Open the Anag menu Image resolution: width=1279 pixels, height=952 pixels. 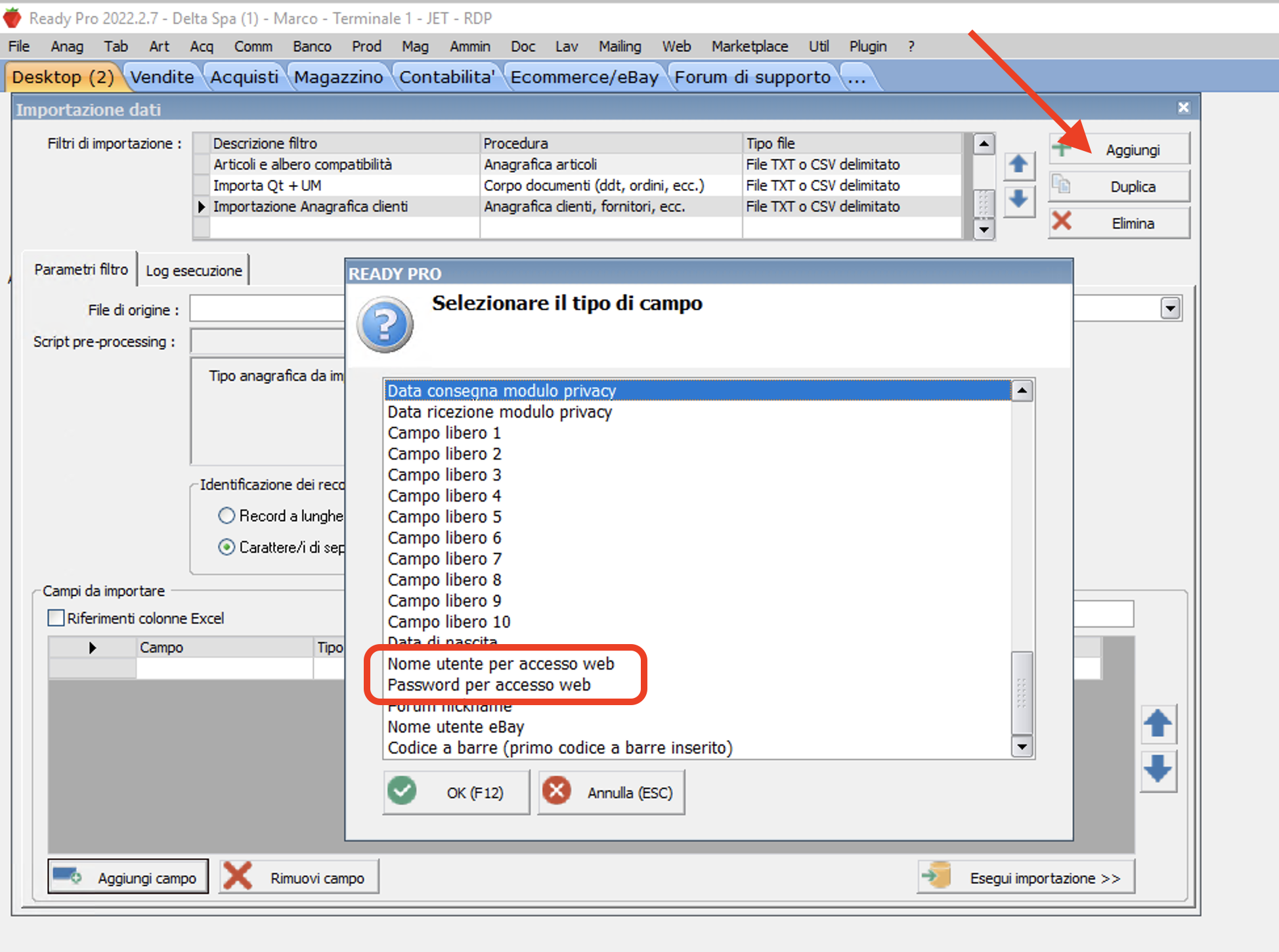(67, 47)
